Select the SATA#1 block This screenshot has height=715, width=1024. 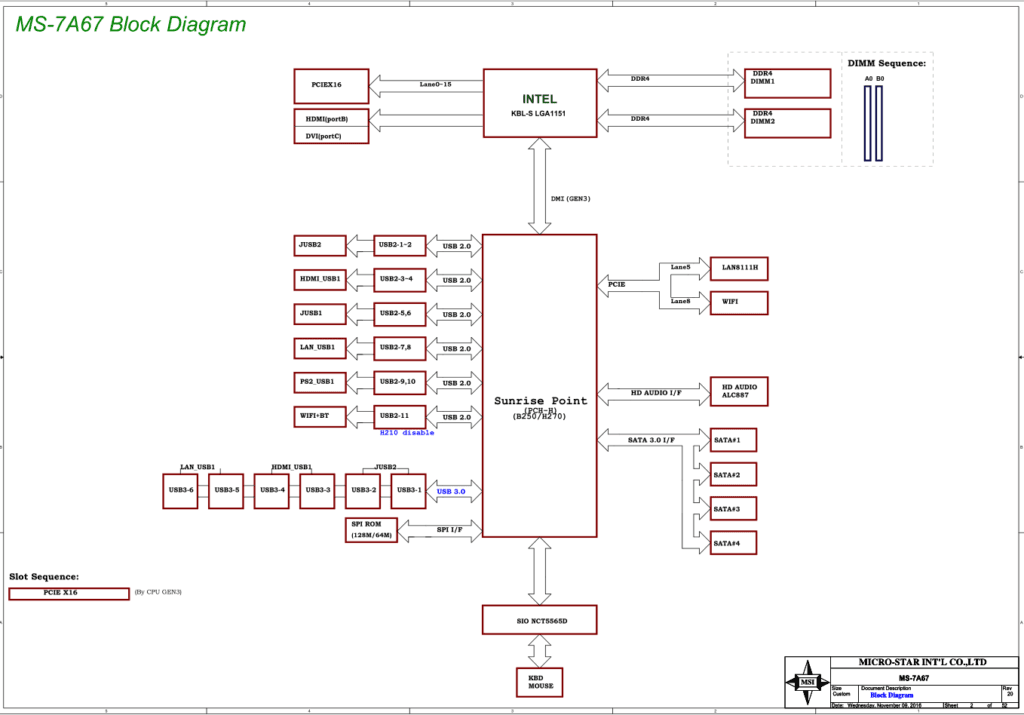(x=733, y=440)
